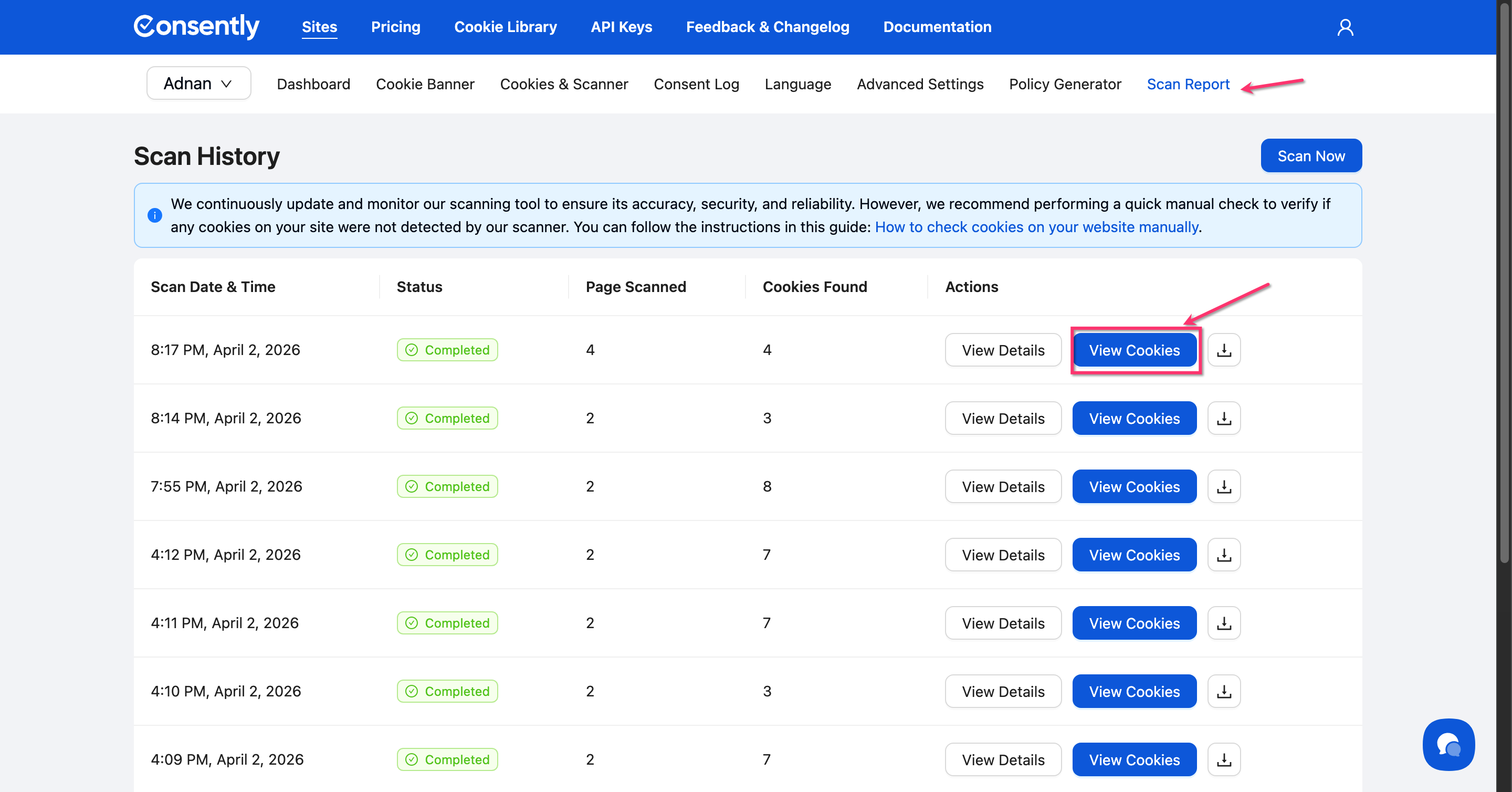Image resolution: width=1512 pixels, height=792 pixels.
Task: View Details for the 8:14 PM scan
Action: click(1003, 418)
